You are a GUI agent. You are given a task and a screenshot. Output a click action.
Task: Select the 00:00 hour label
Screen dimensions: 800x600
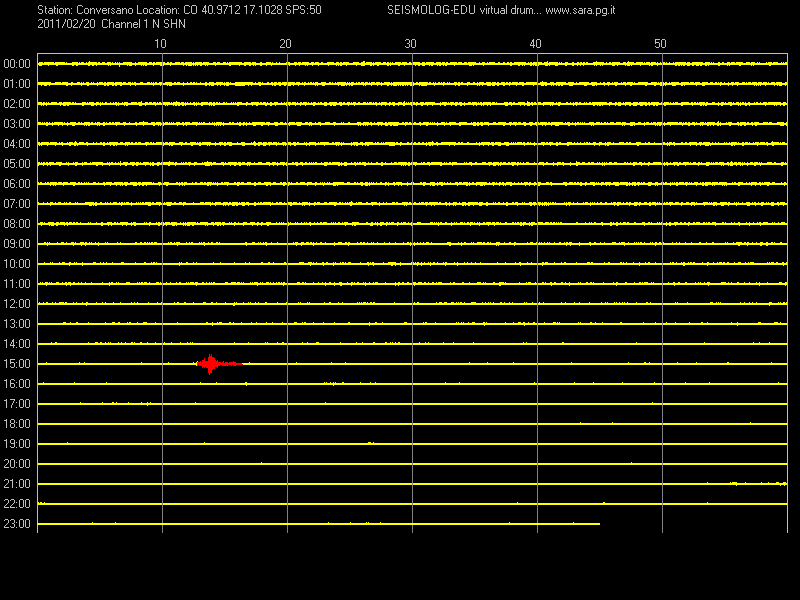[17, 64]
